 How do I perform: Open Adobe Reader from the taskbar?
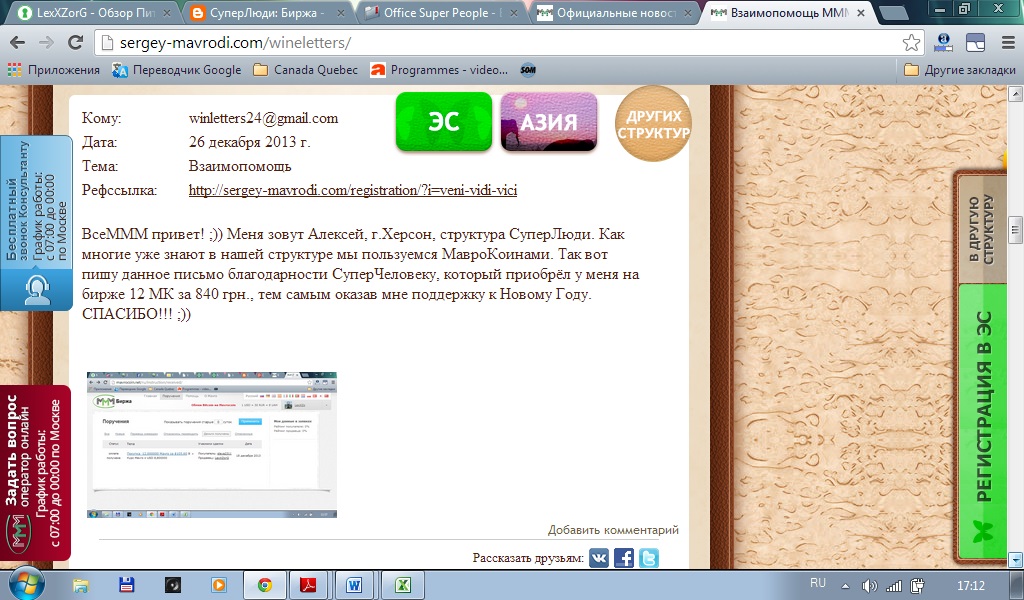(308, 585)
